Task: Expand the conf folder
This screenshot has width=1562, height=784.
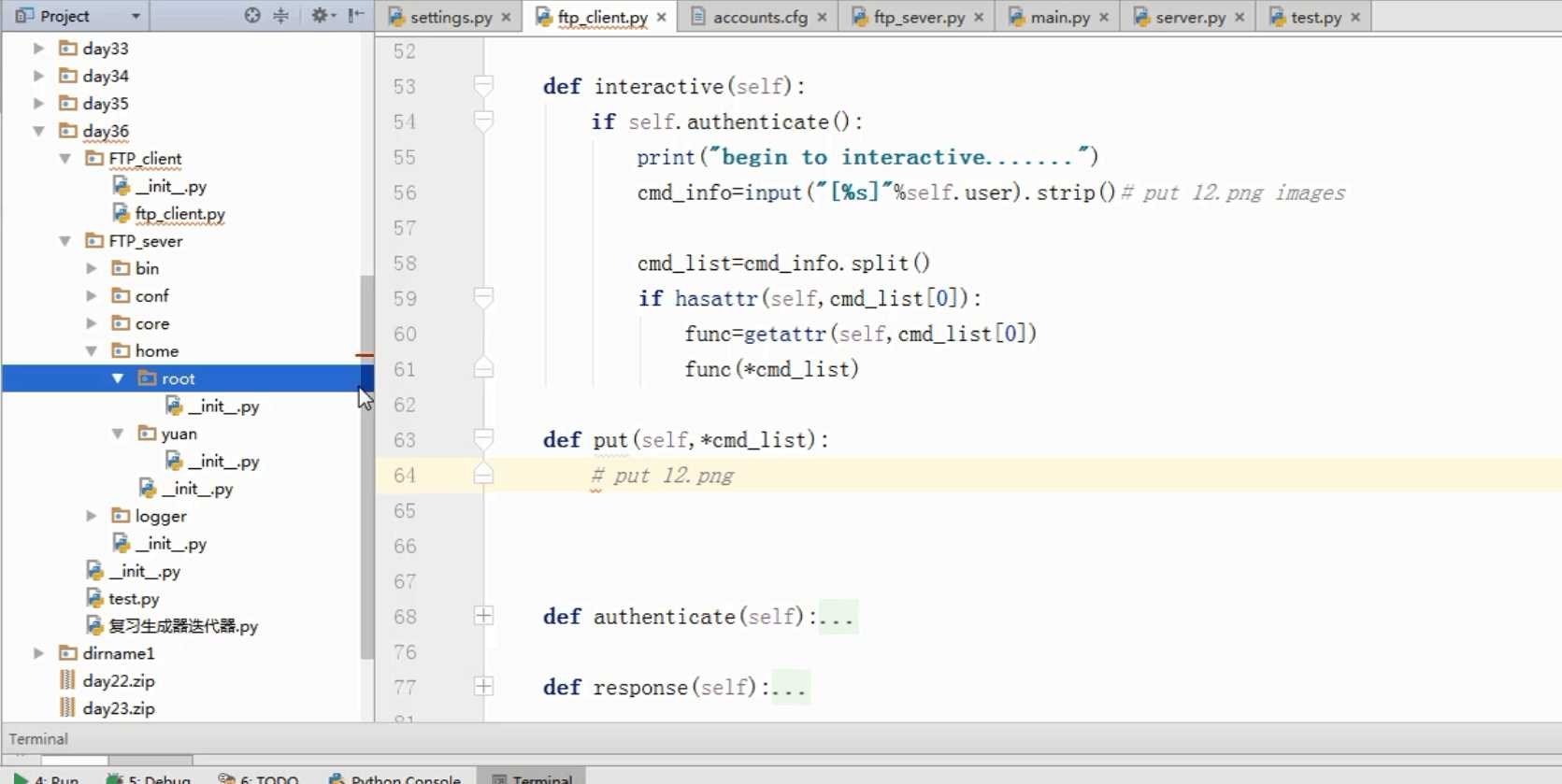Action: click(91, 295)
